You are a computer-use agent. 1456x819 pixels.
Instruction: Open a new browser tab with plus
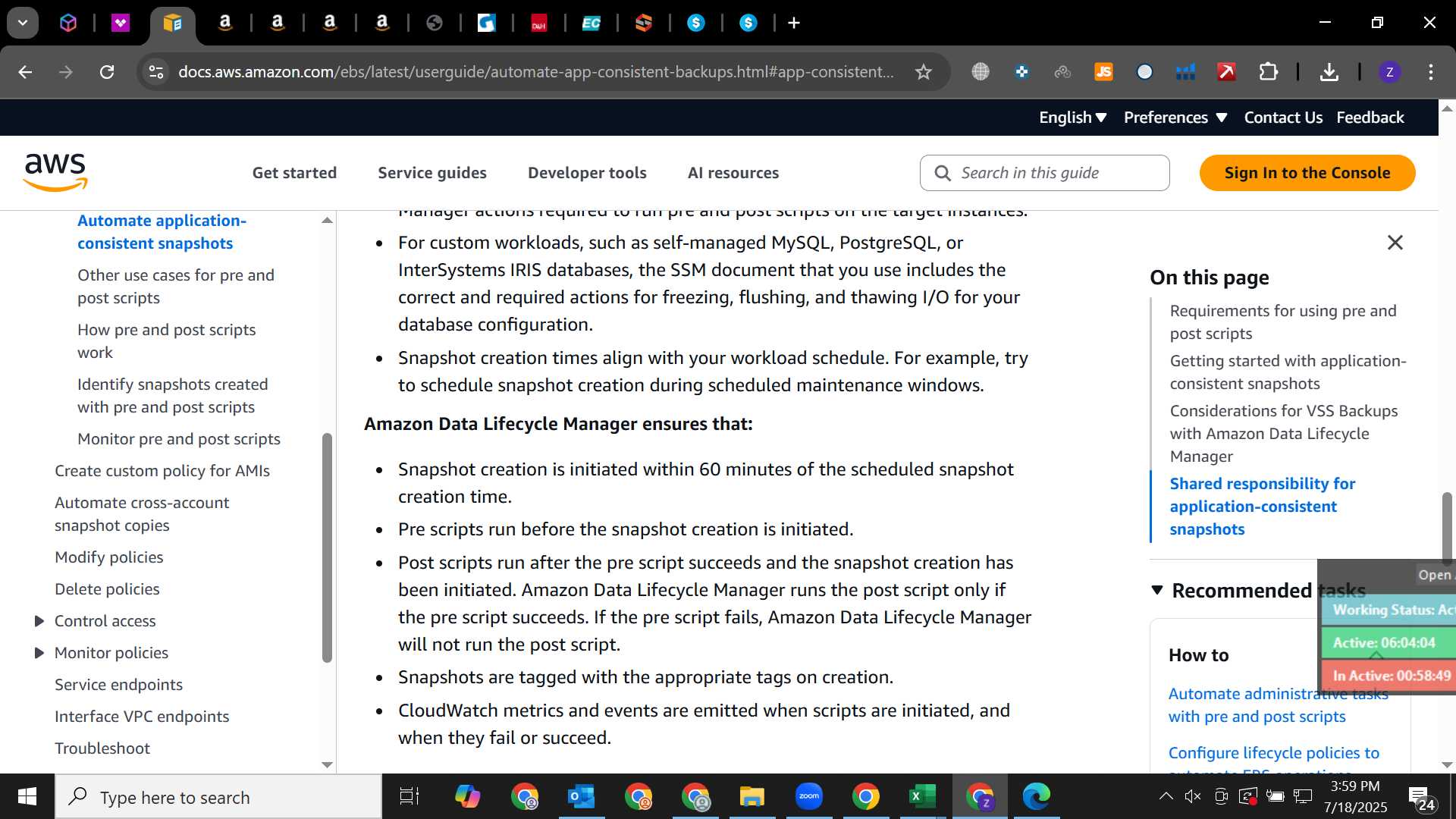point(794,24)
